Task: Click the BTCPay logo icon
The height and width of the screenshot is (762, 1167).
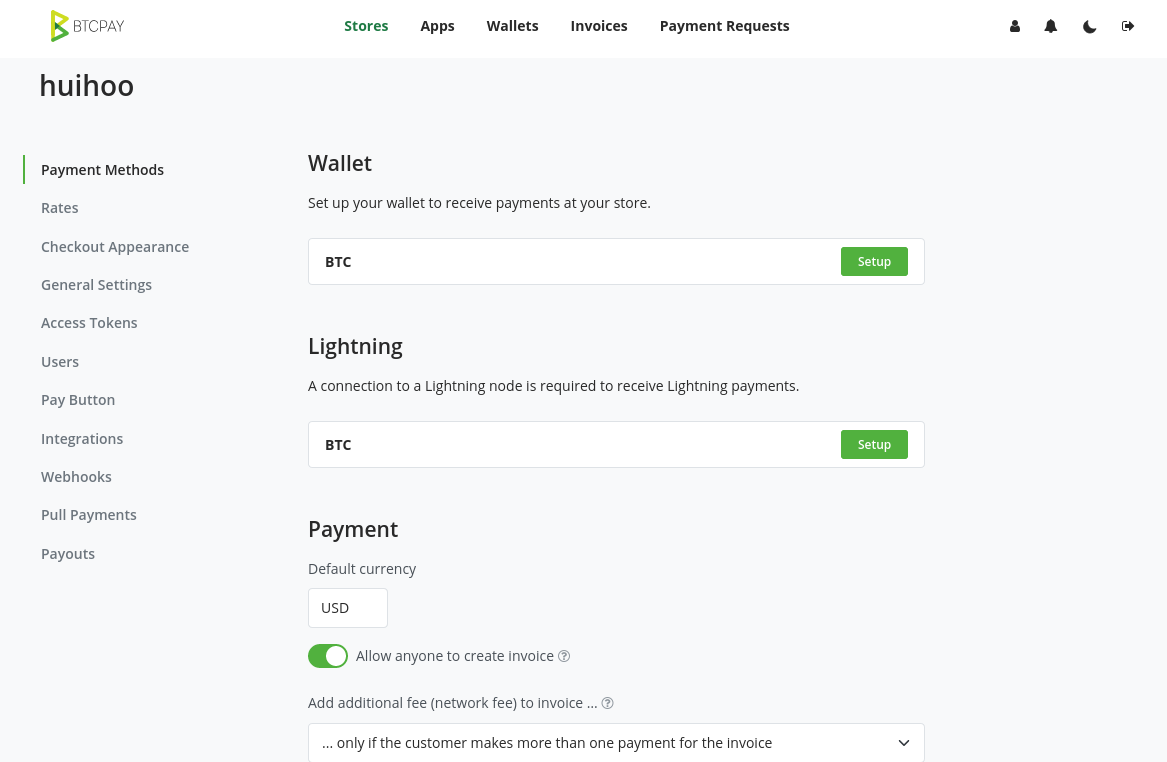Action: pyautogui.click(x=60, y=26)
